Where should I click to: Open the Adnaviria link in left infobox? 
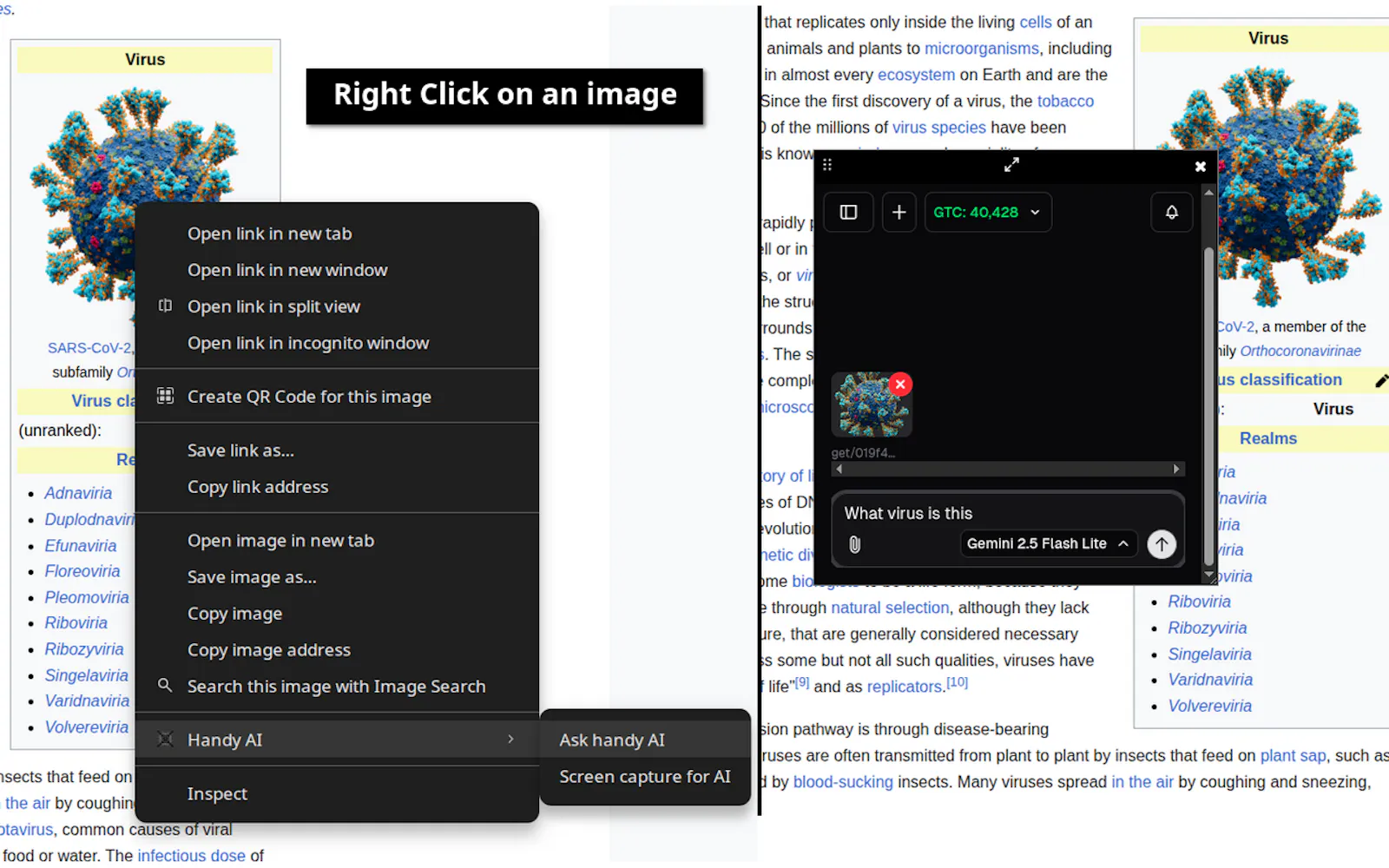78,493
